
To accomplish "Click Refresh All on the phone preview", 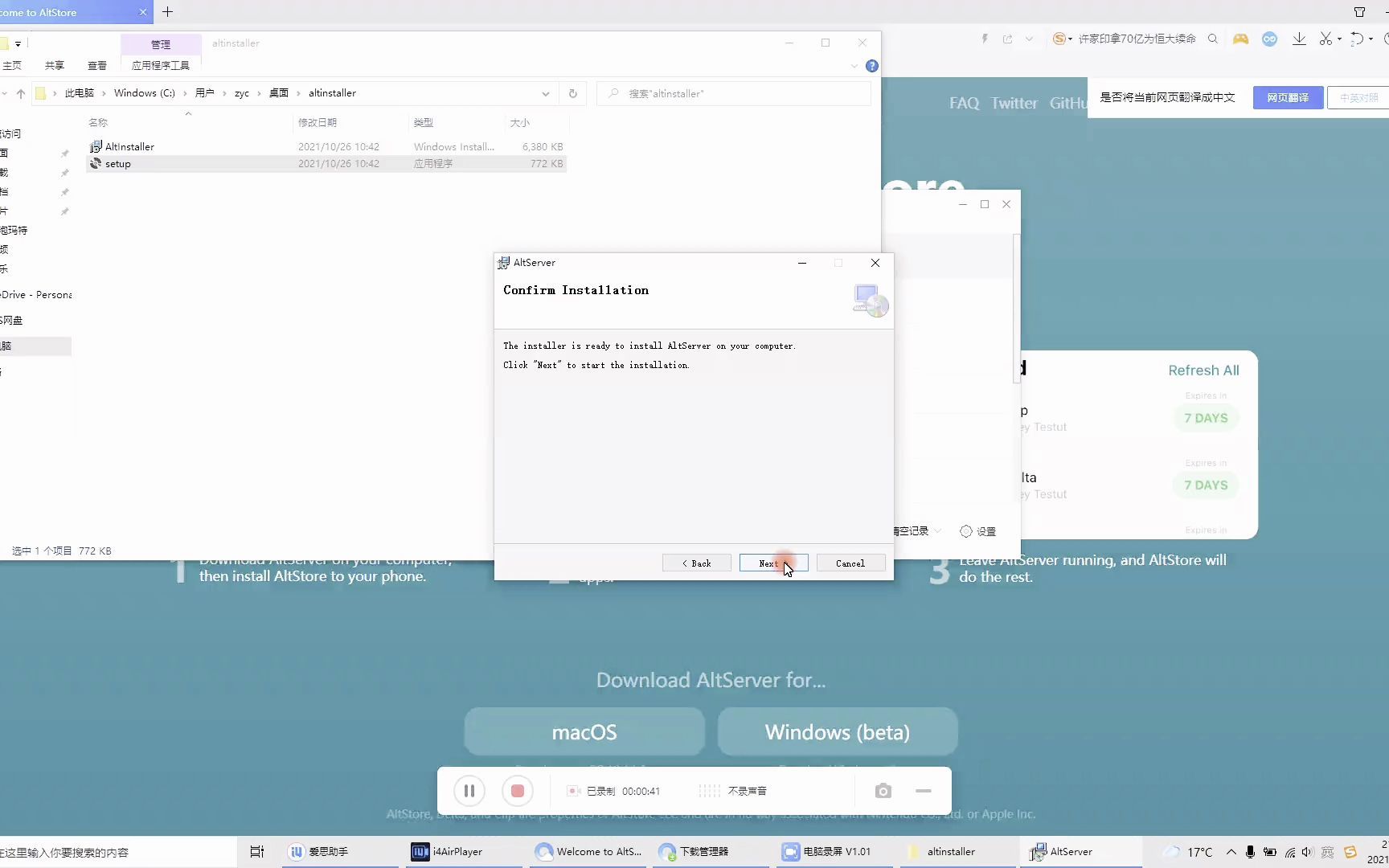I will 1203,371.
